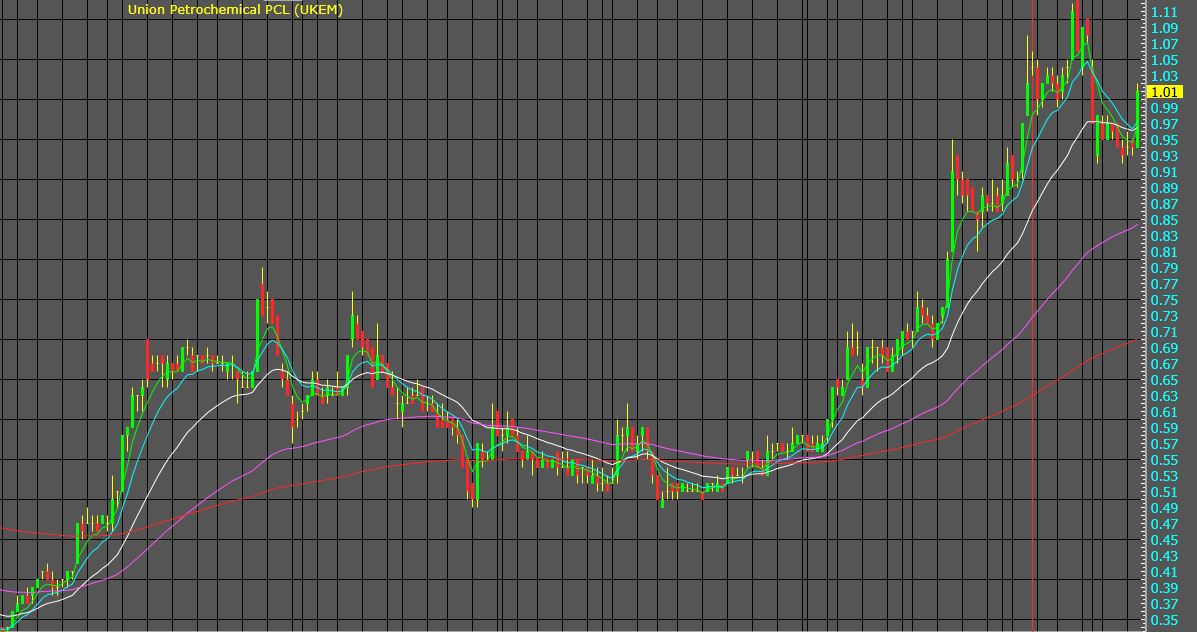Click the 1.11 price axis label
This screenshot has height=632, width=1197.
coord(1164,12)
